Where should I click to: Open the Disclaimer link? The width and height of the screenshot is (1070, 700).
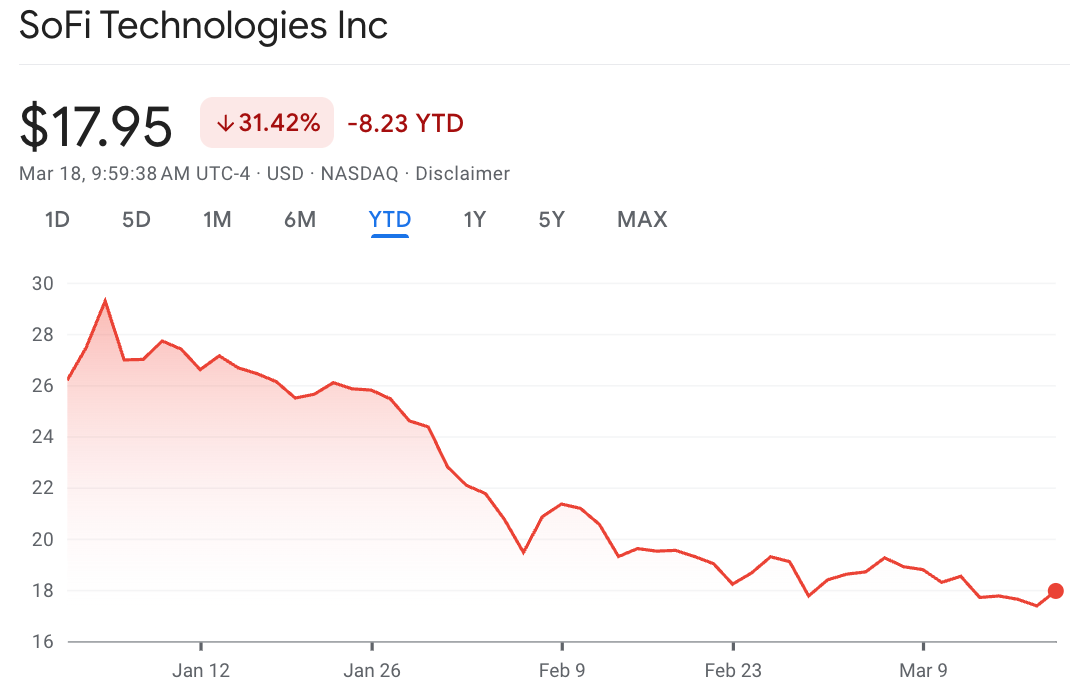(x=462, y=174)
